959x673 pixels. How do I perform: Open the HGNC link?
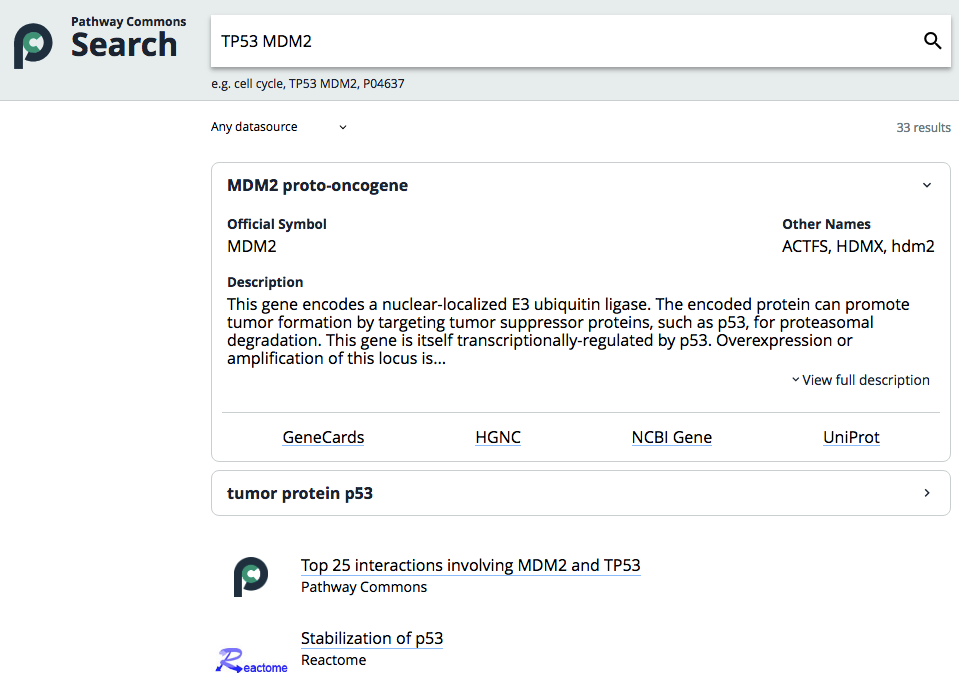(x=498, y=437)
